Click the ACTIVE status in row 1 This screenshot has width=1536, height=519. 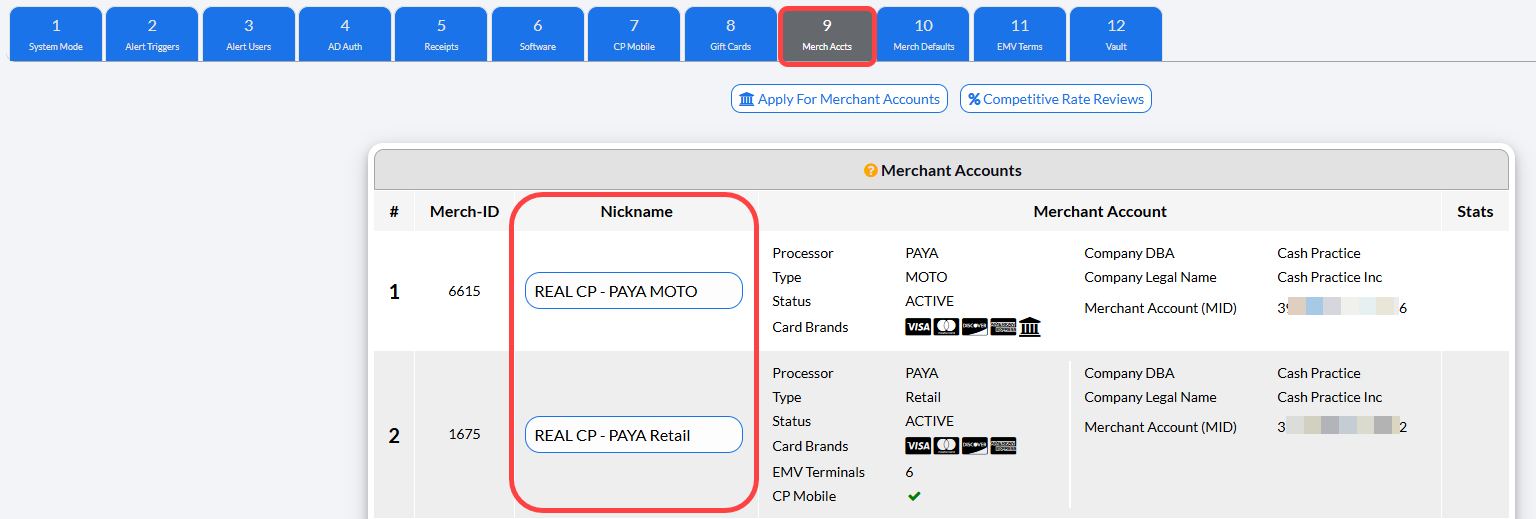929,301
